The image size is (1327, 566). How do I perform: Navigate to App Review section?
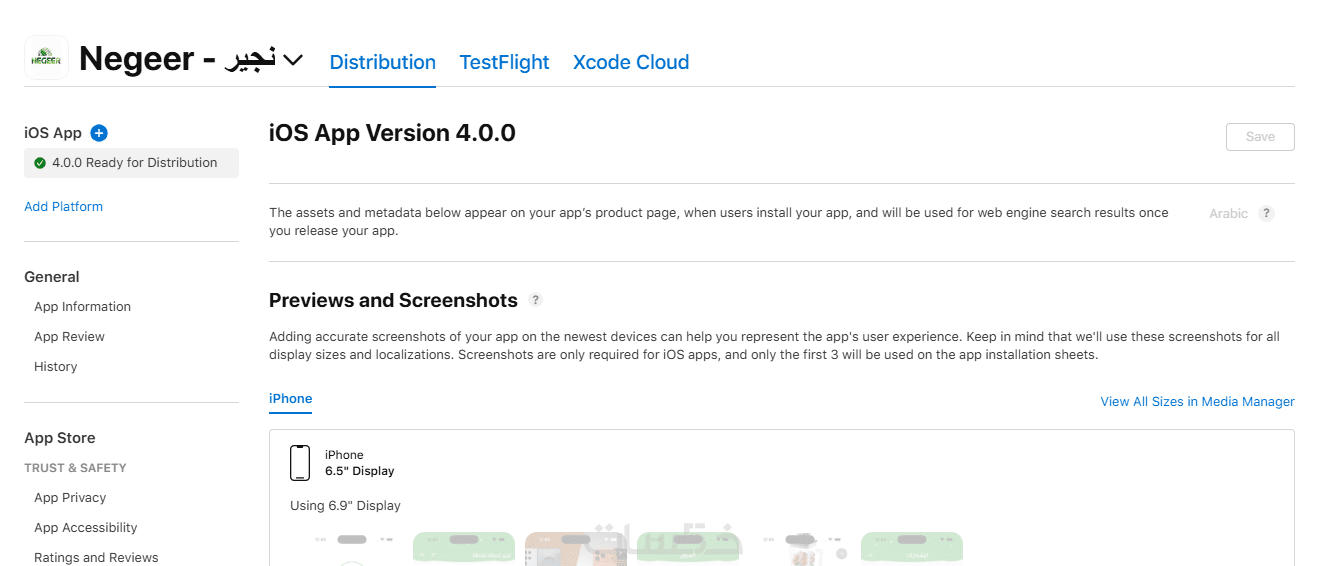(x=69, y=337)
